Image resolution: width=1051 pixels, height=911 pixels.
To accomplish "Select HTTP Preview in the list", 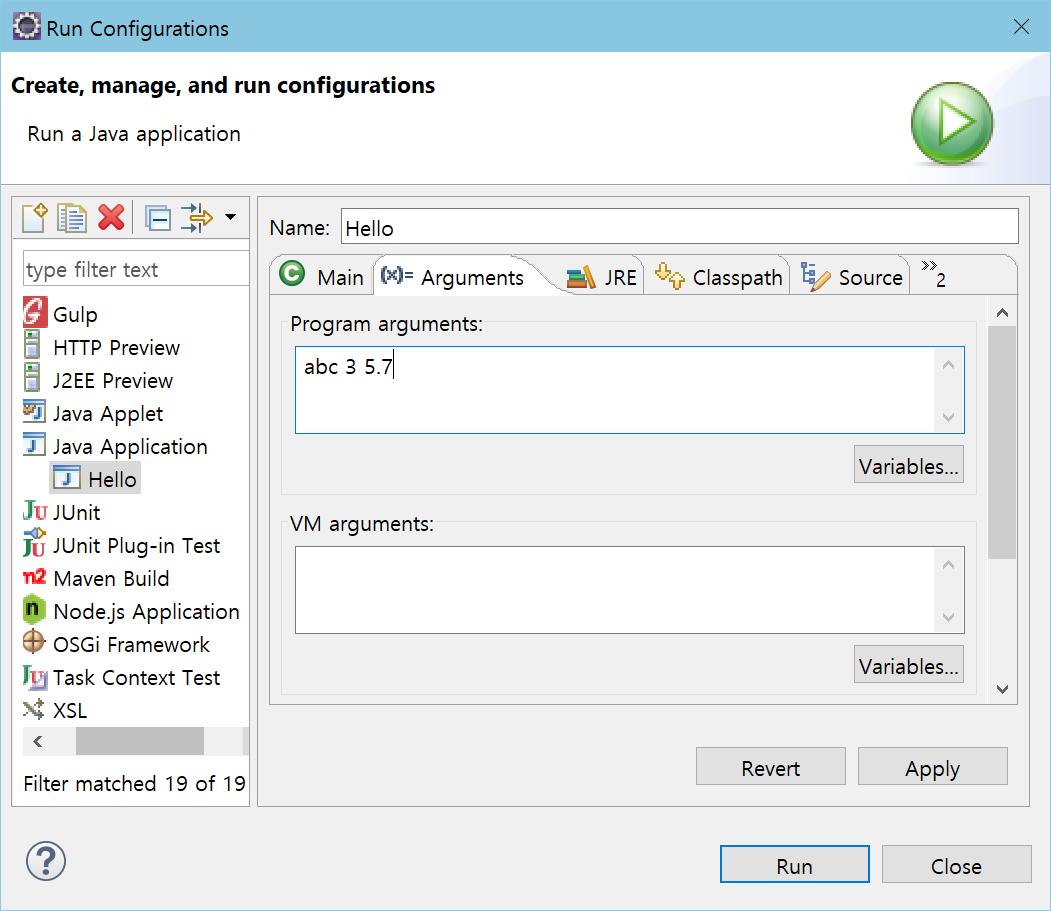I will click(x=102, y=347).
